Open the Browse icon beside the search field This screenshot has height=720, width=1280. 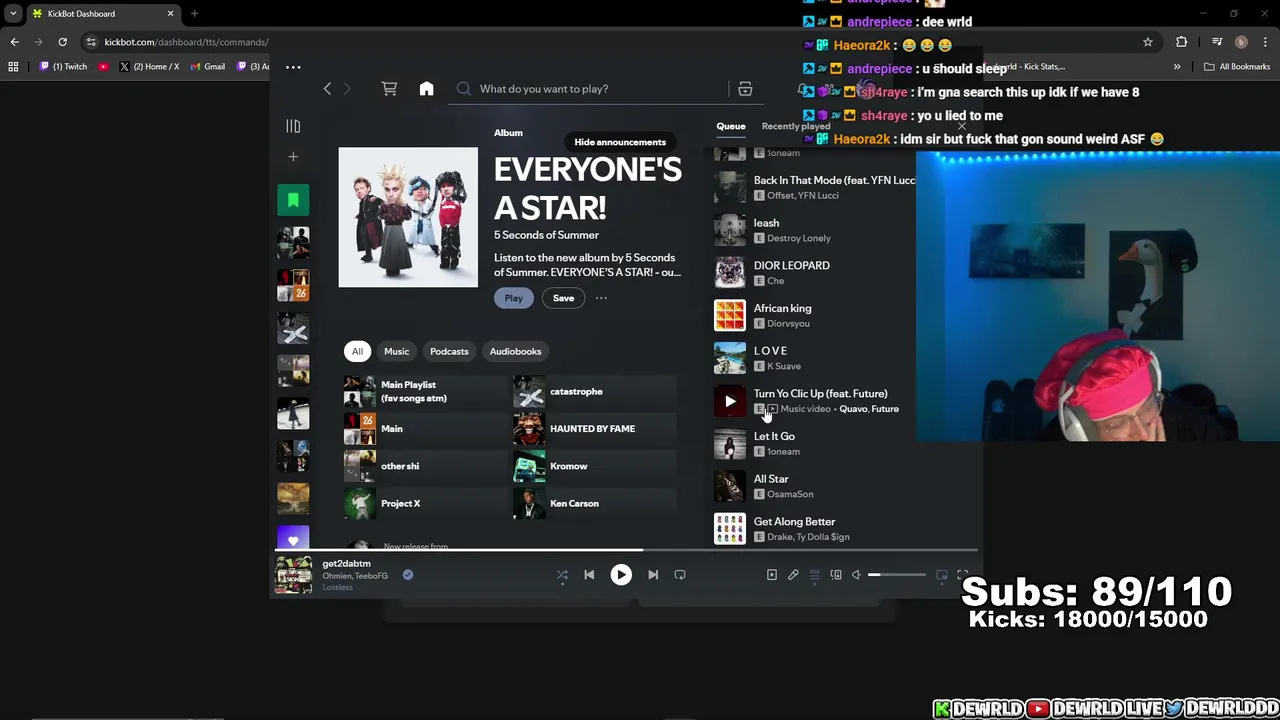point(745,89)
